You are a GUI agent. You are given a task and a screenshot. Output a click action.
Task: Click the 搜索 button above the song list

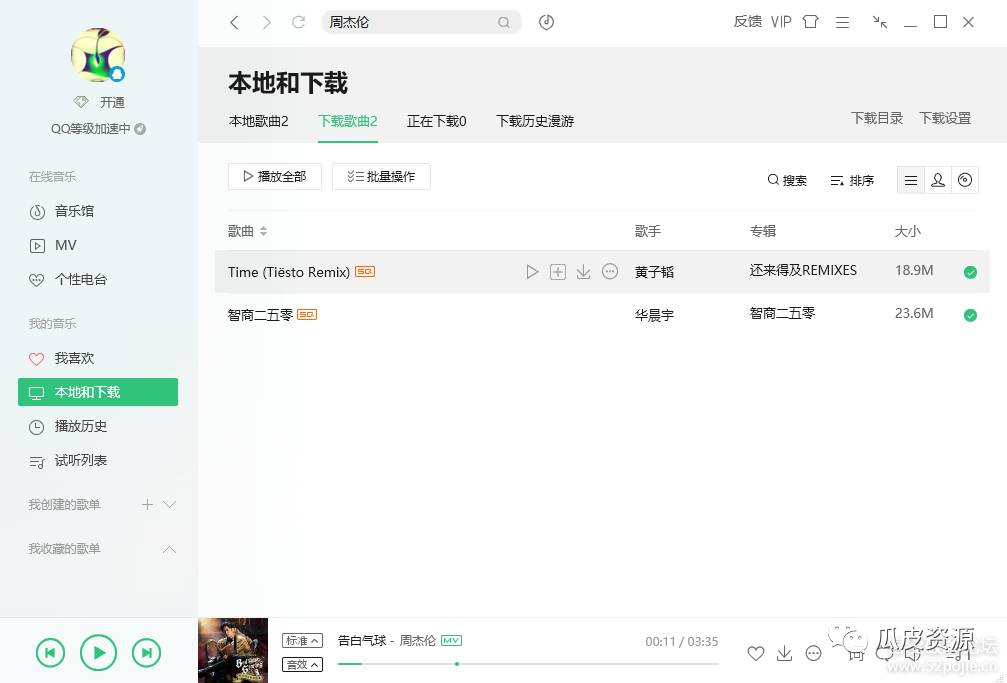[x=787, y=181]
